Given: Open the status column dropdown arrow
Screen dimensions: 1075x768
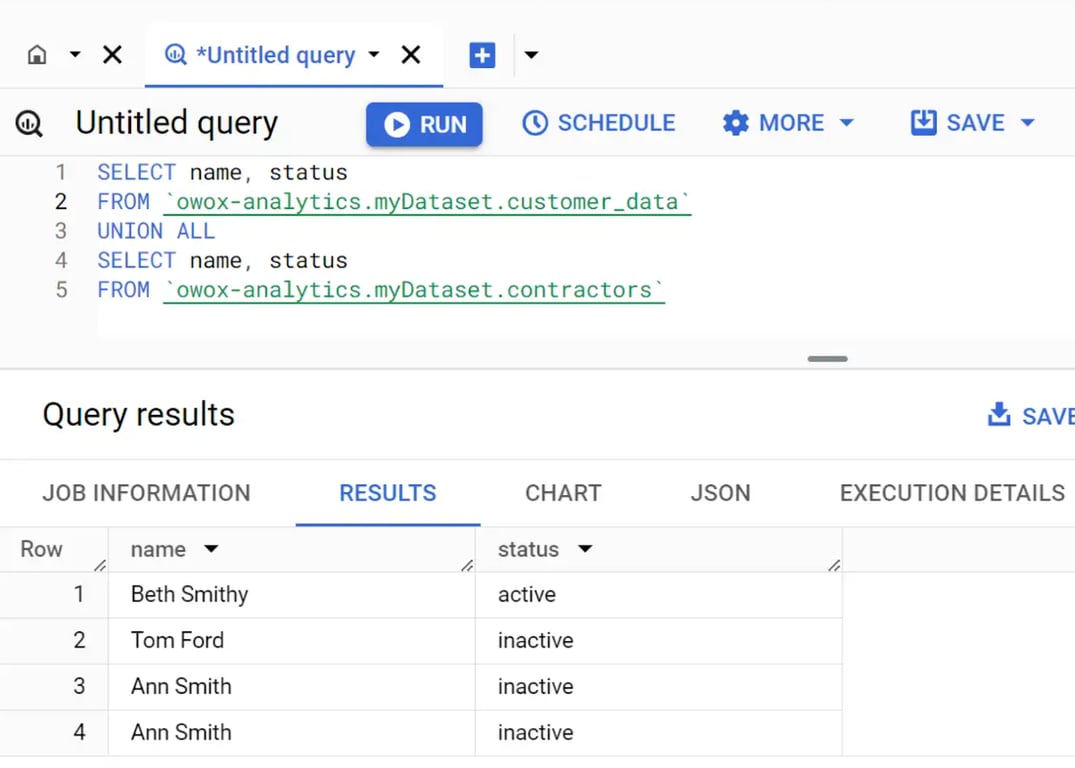Looking at the screenshot, I should point(585,549).
